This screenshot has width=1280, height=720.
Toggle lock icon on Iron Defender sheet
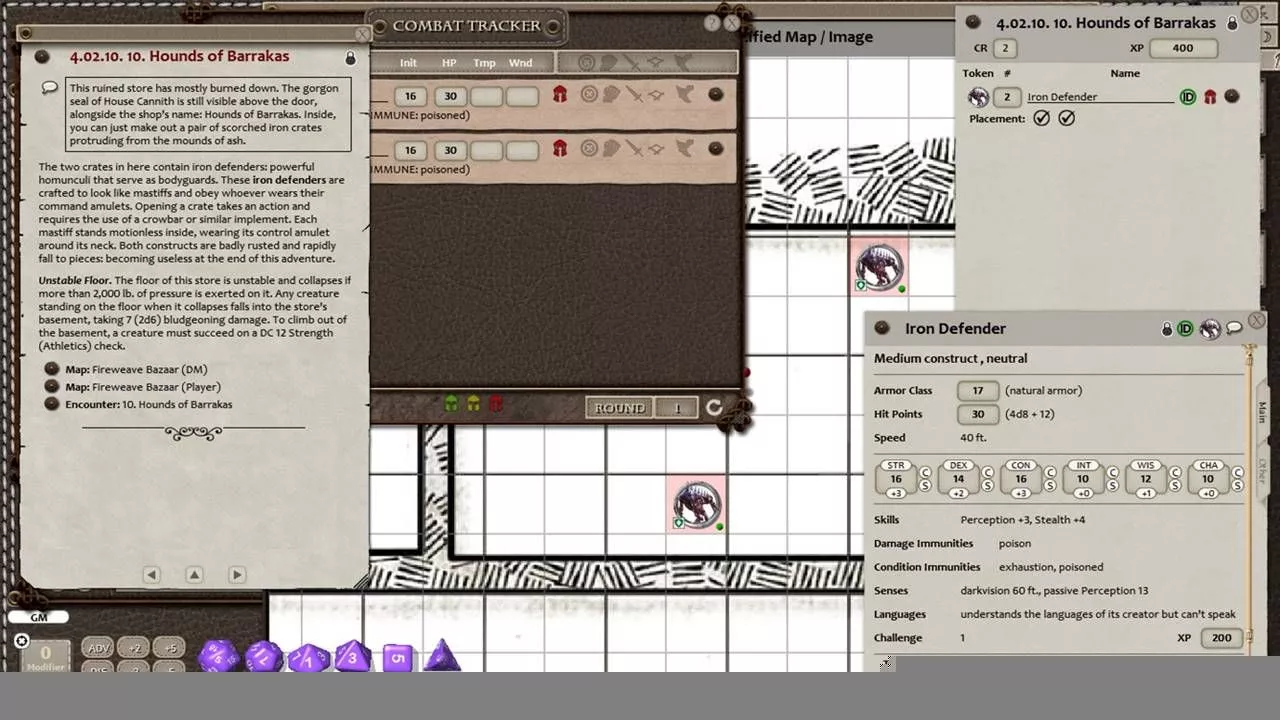tap(1166, 329)
